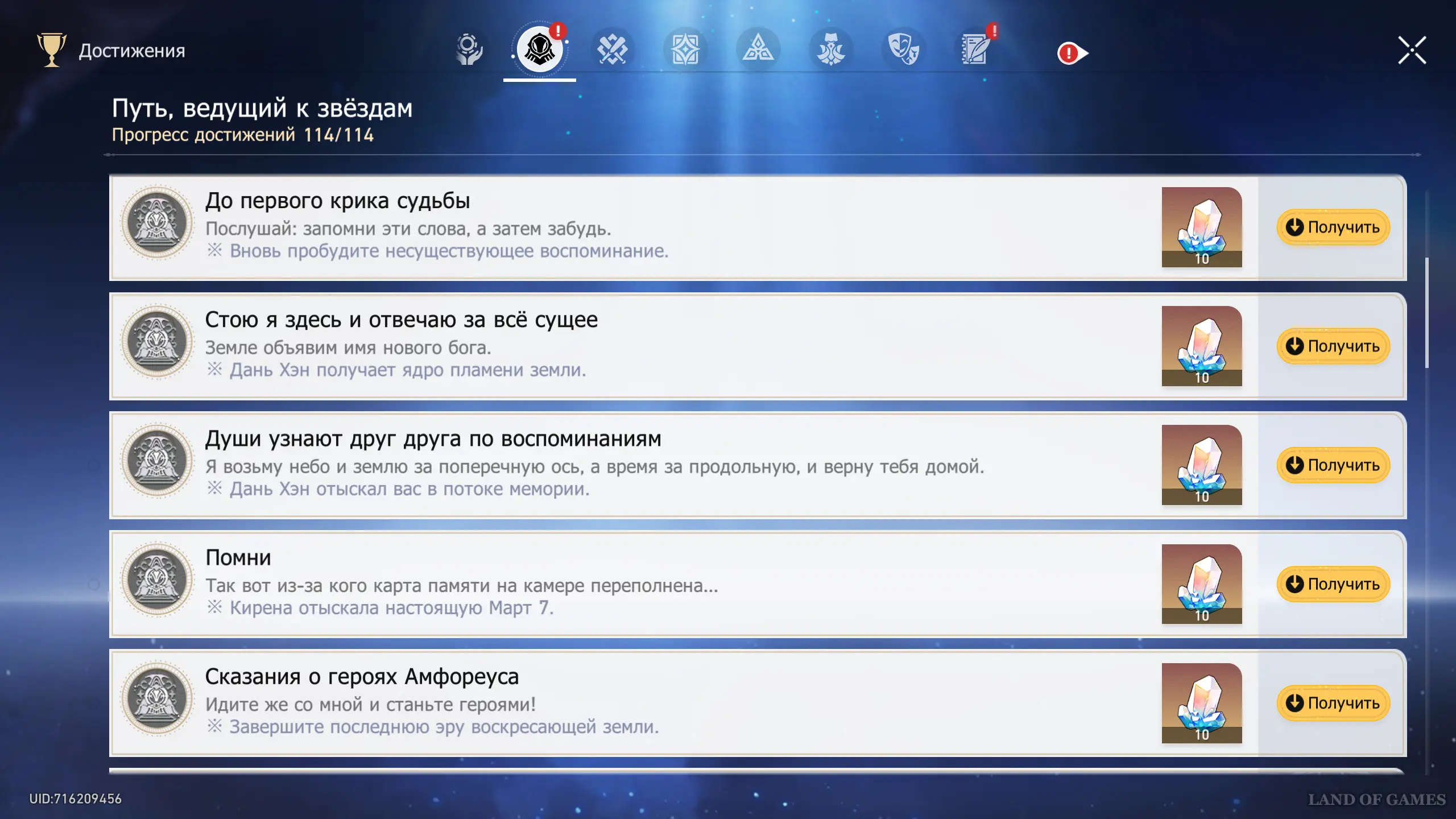Screen dimensions: 1456x819
Task: Claim reward for Стою я здесь achievement
Action: point(1333,346)
